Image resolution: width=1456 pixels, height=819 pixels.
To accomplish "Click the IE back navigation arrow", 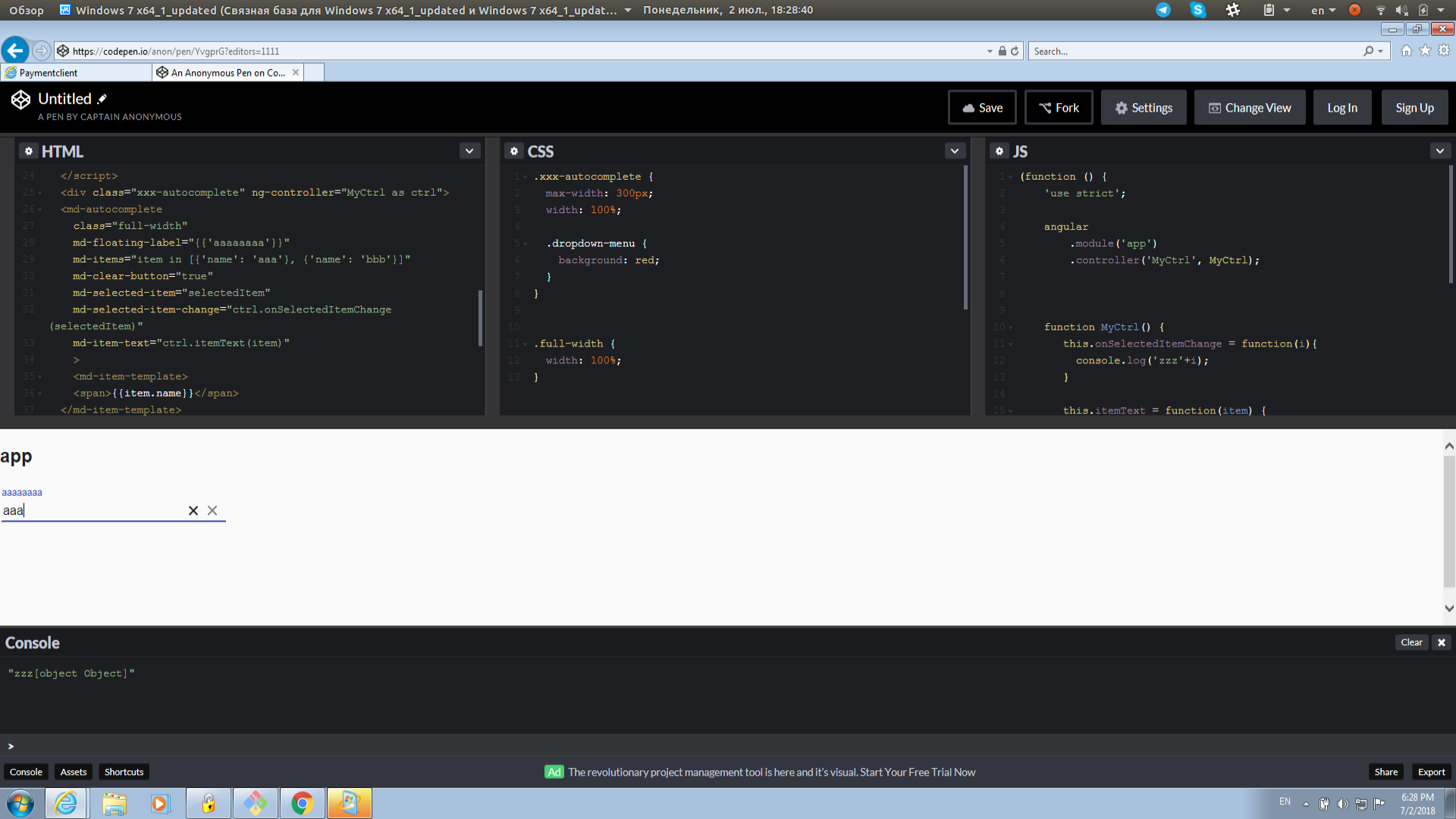I will (x=15, y=51).
